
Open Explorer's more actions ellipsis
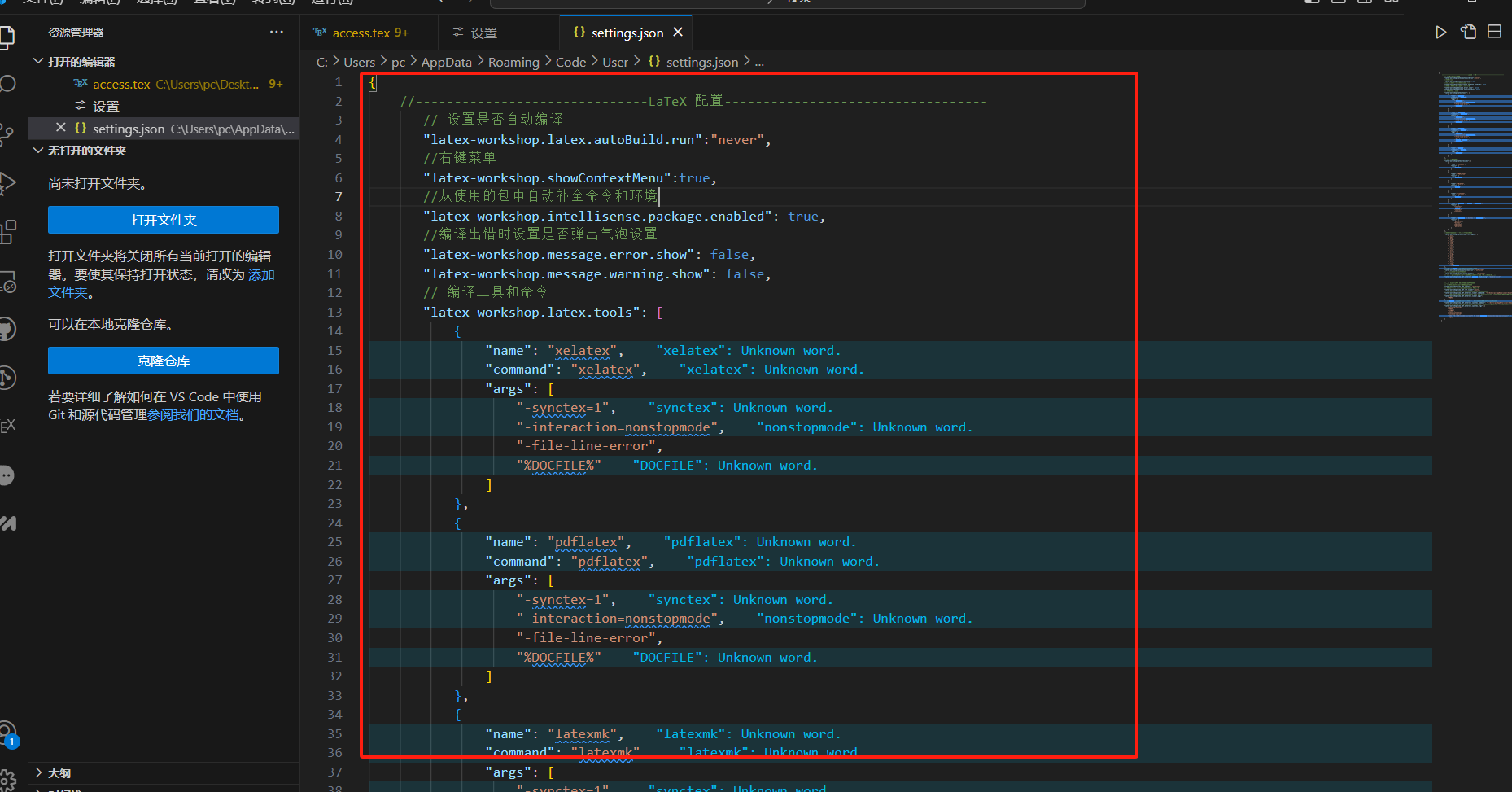click(x=277, y=33)
